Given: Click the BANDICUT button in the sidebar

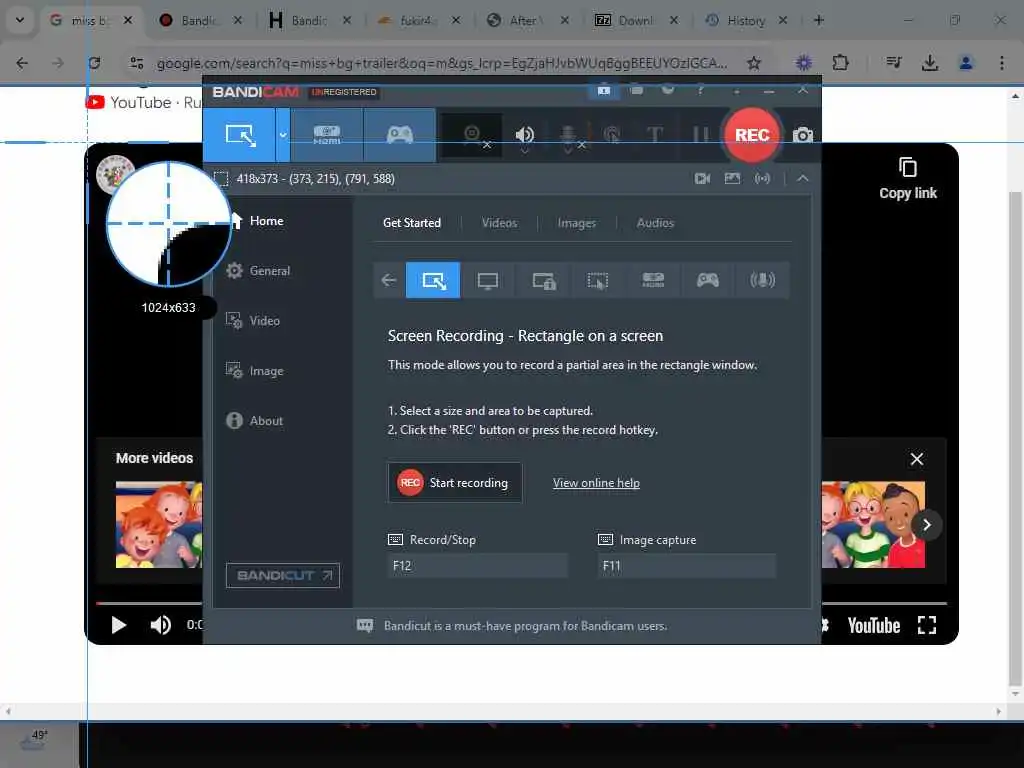Looking at the screenshot, I should pyautogui.click(x=283, y=575).
